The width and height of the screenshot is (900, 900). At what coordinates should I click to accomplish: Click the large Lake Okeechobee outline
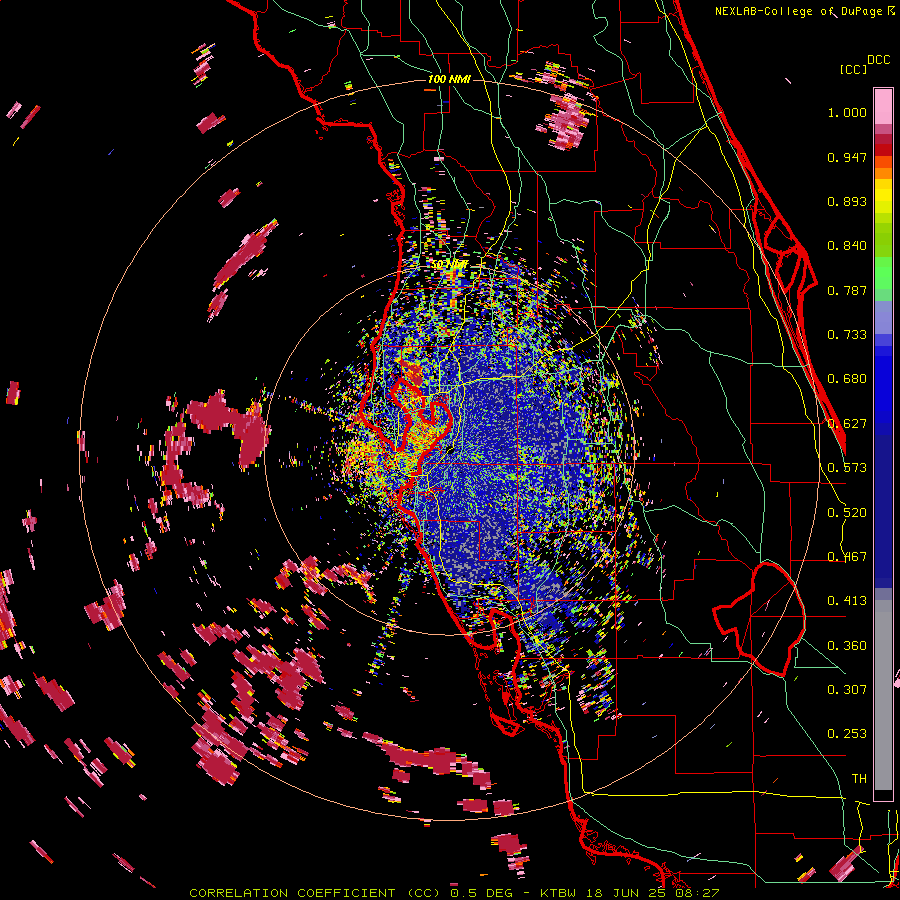[759, 619]
